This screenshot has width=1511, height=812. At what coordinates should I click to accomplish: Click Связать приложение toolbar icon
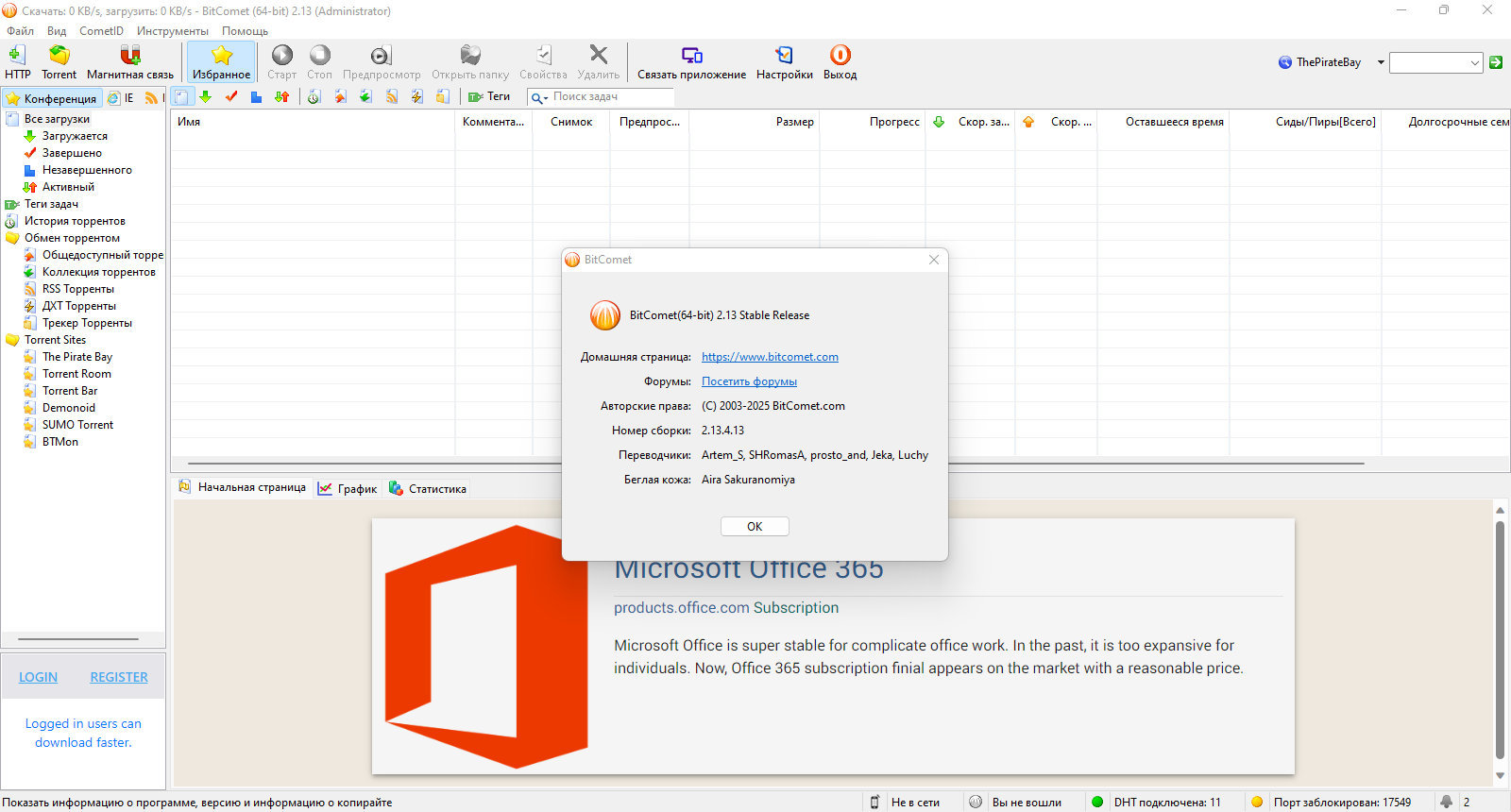click(x=691, y=56)
